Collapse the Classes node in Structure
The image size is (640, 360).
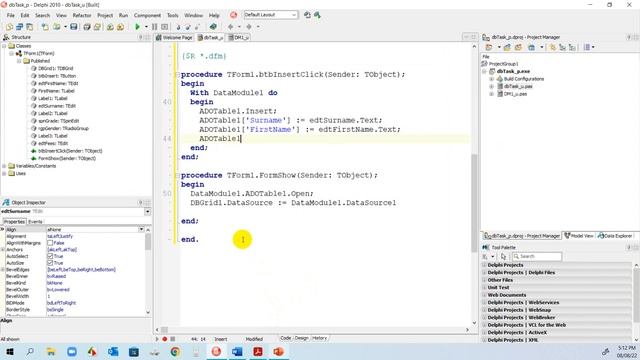pyautogui.click(x=4, y=46)
